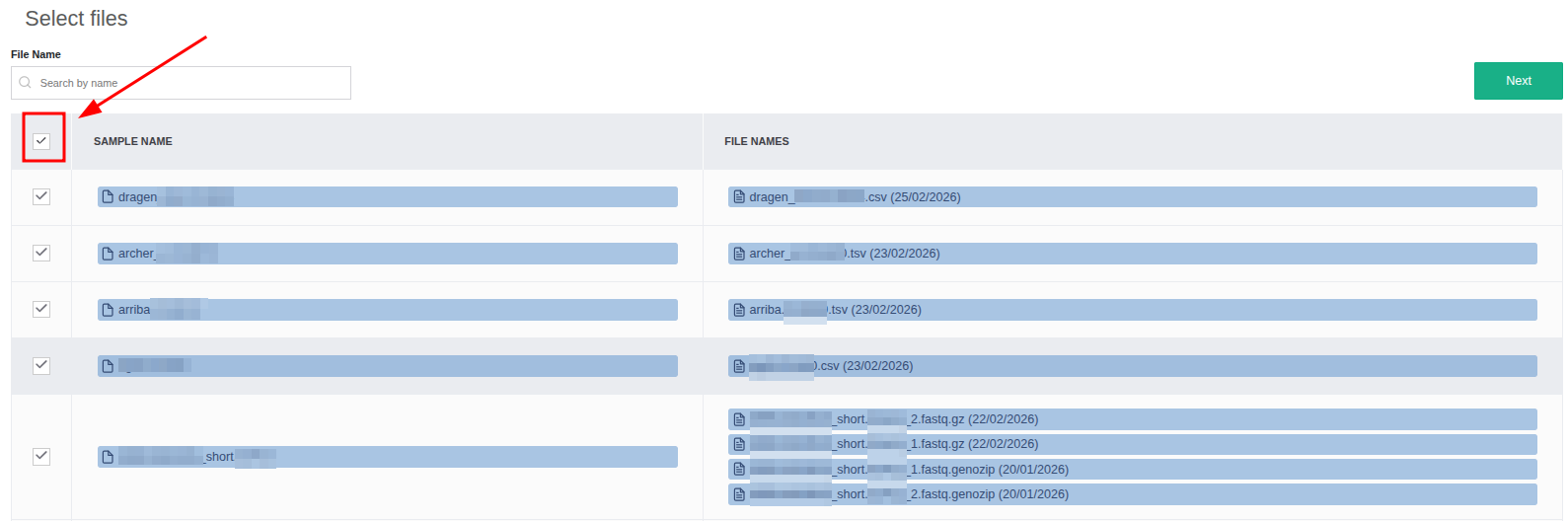Image resolution: width=1568 pixels, height=521 pixels.
Task: Uncheck the dragen sample row checkbox
Action: pyautogui.click(x=41, y=196)
